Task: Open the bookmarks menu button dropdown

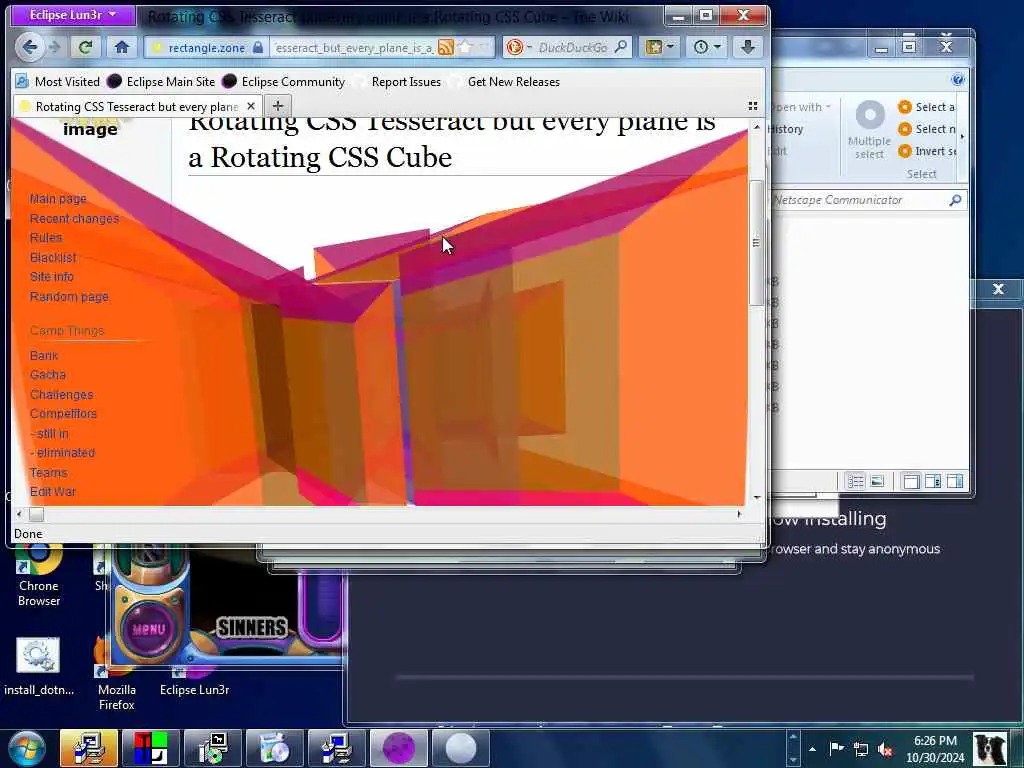Action: pos(659,47)
